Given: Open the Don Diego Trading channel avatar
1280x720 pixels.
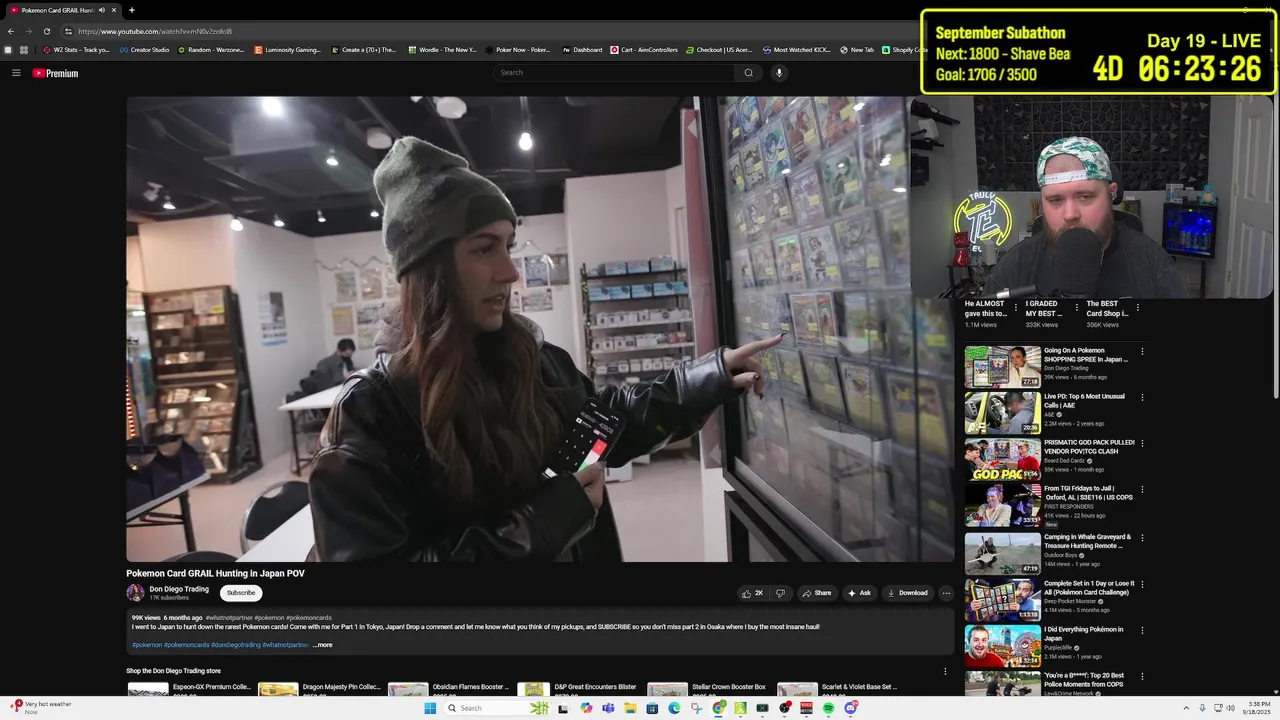Looking at the screenshot, I should (x=135, y=593).
